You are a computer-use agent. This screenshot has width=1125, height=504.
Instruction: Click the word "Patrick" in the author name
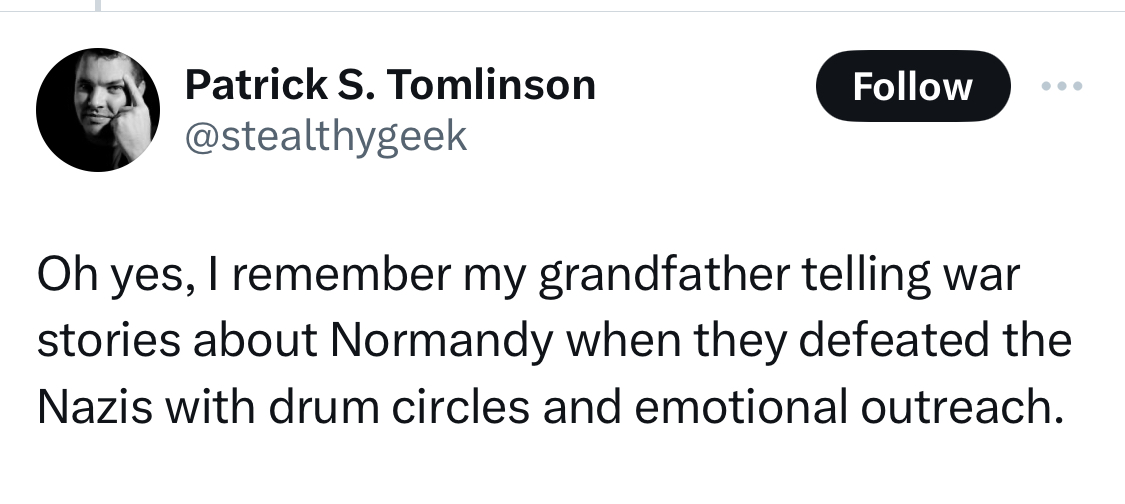click(x=255, y=85)
